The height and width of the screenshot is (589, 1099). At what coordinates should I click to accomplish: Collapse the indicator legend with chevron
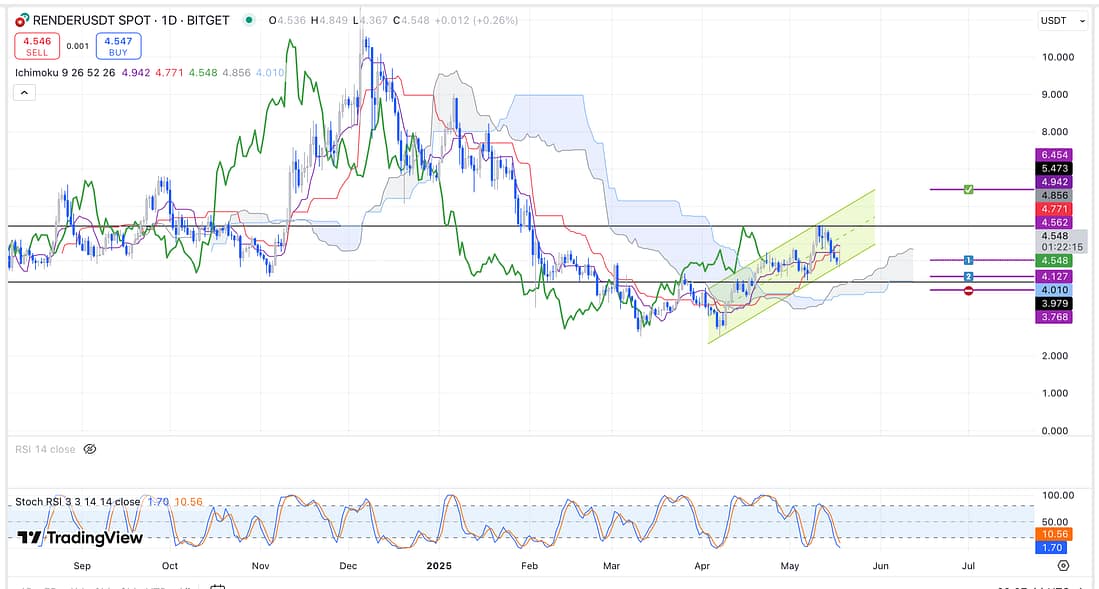click(24, 92)
